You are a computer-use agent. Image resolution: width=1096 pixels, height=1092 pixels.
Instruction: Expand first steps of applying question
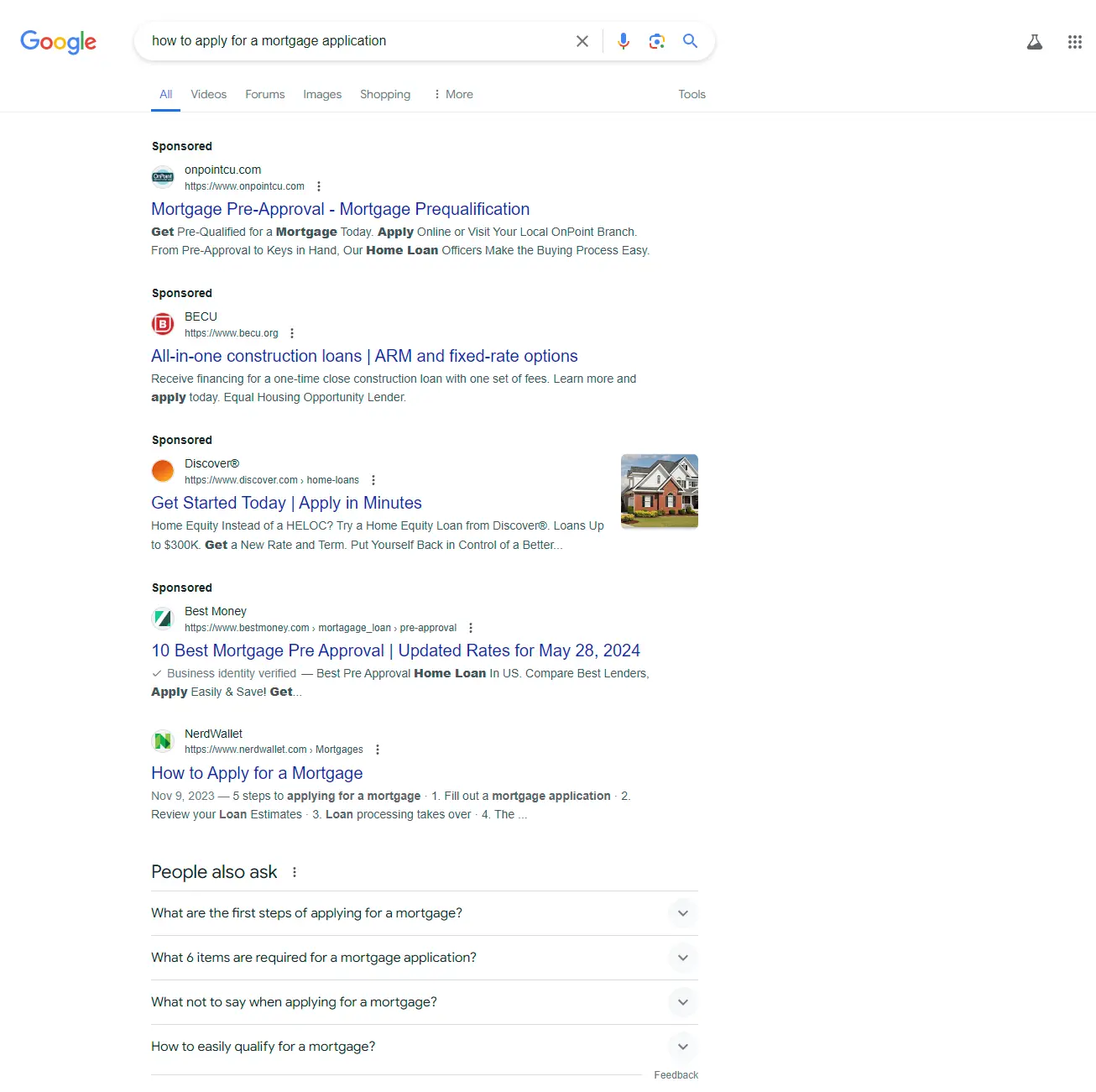point(425,913)
